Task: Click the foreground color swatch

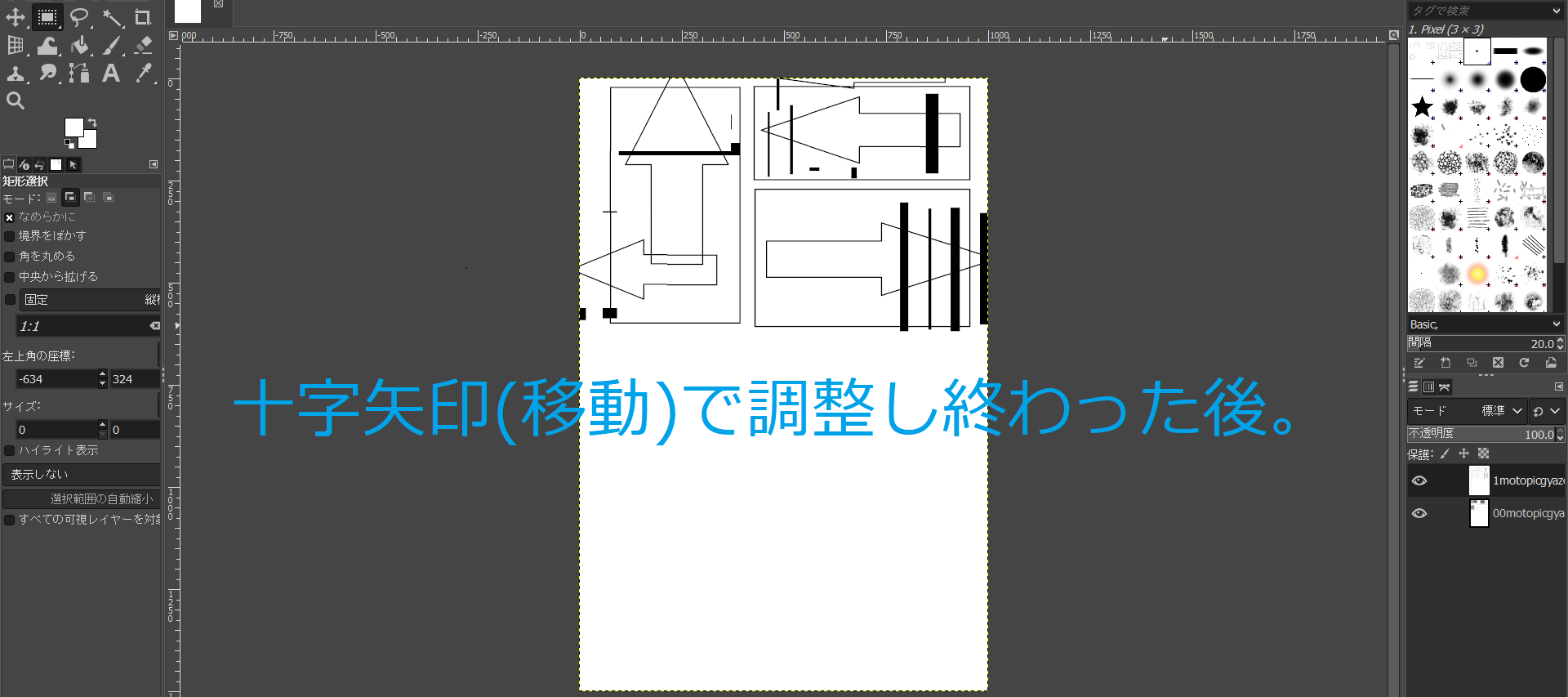Action: (73, 127)
